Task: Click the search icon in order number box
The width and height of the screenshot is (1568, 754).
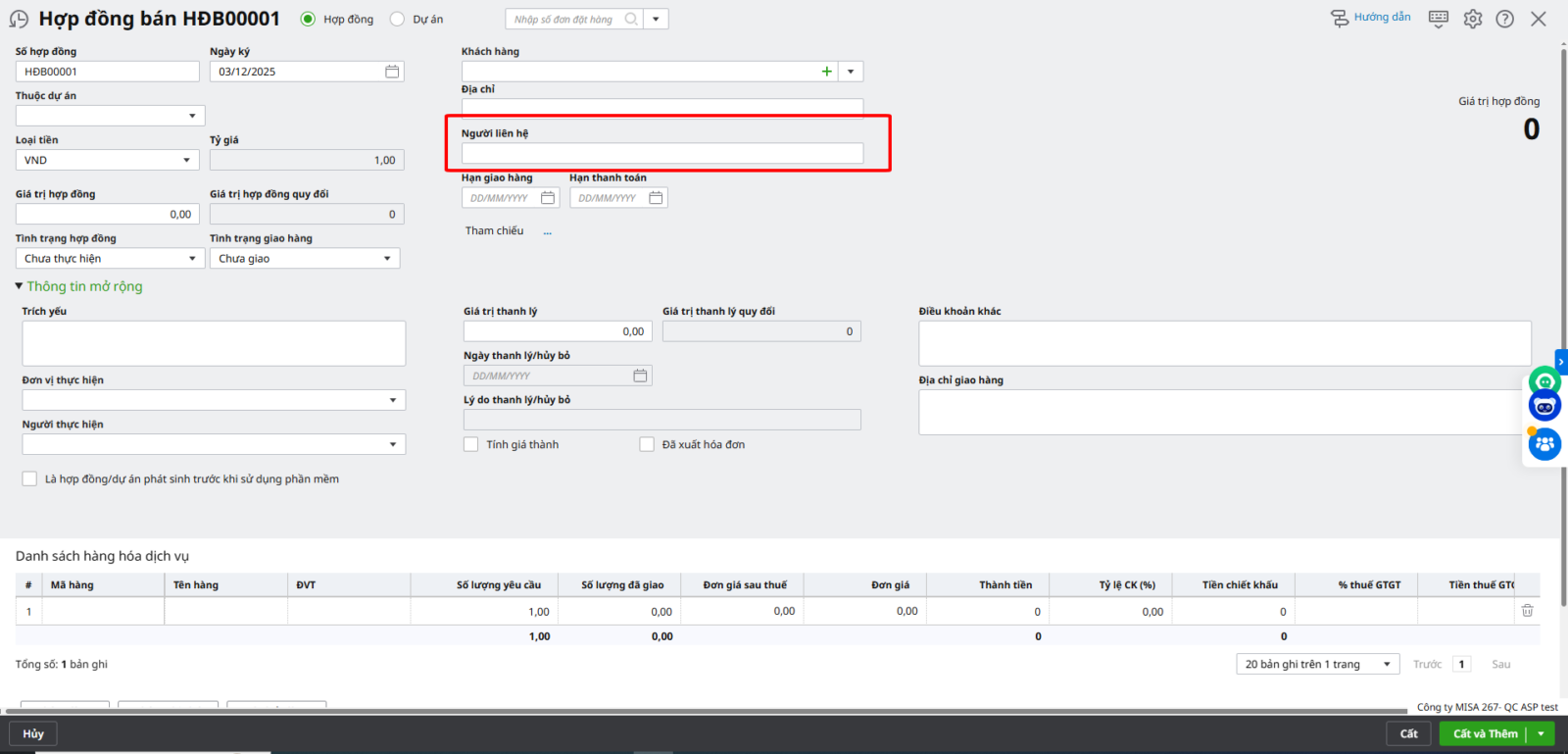Action: [631, 19]
